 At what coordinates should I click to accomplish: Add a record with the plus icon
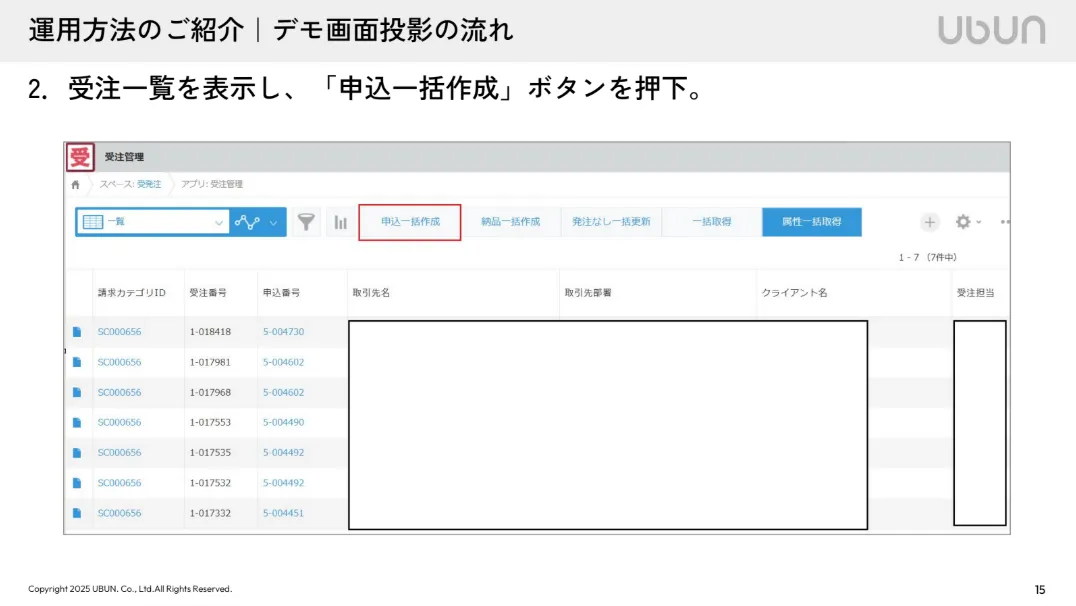(930, 222)
